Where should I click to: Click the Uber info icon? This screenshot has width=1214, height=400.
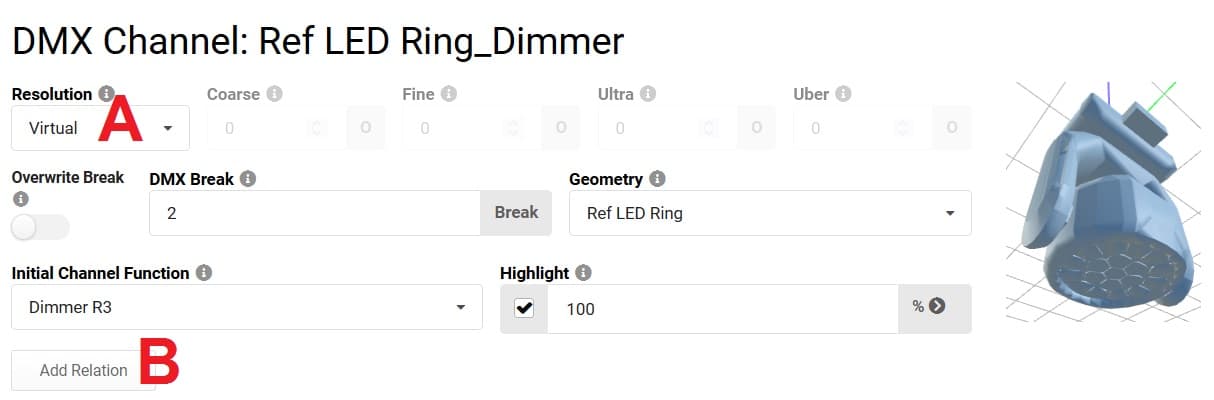(843, 94)
